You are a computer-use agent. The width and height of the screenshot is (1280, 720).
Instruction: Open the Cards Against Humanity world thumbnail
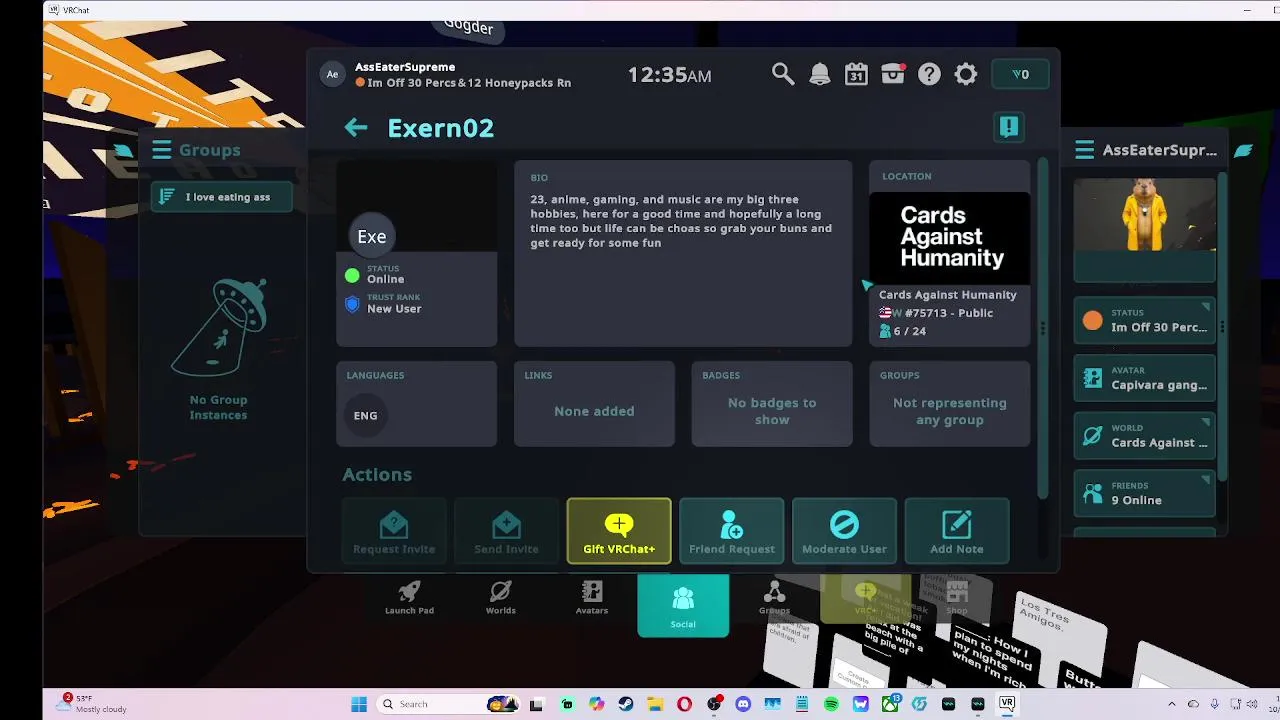pos(950,237)
